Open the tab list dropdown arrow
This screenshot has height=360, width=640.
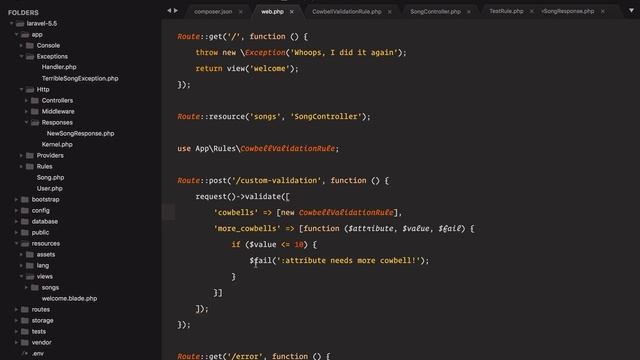tap(631, 11)
